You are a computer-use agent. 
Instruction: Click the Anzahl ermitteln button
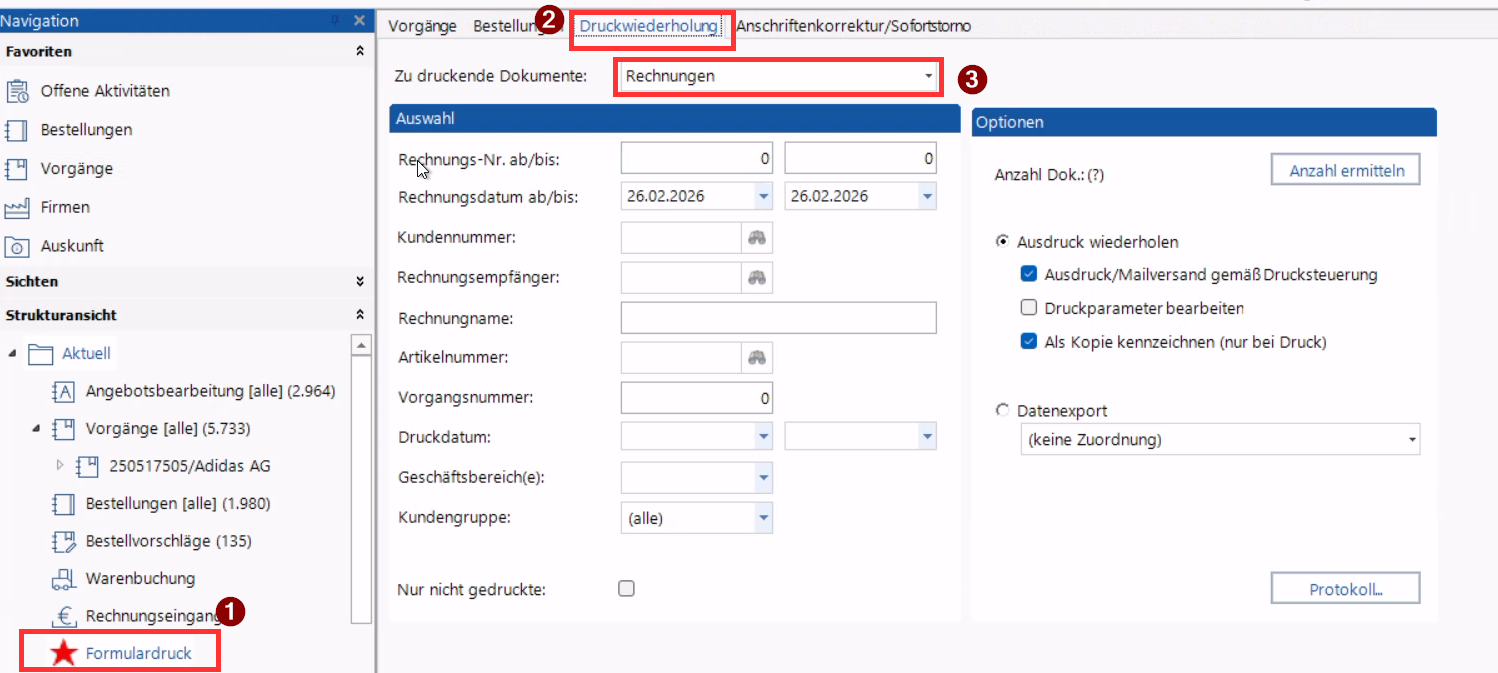[1345, 171]
